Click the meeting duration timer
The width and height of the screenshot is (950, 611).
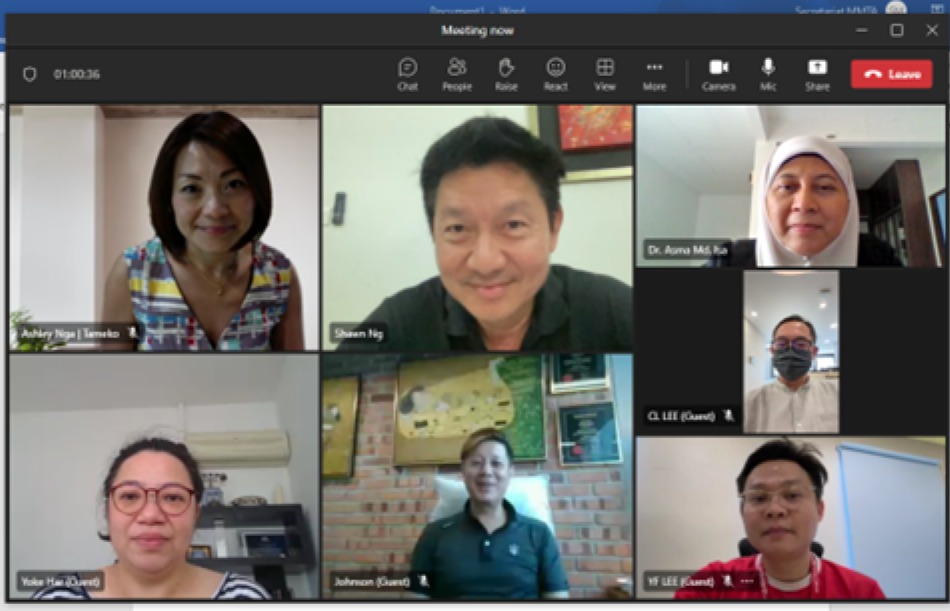pyautogui.click(x=77, y=74)
